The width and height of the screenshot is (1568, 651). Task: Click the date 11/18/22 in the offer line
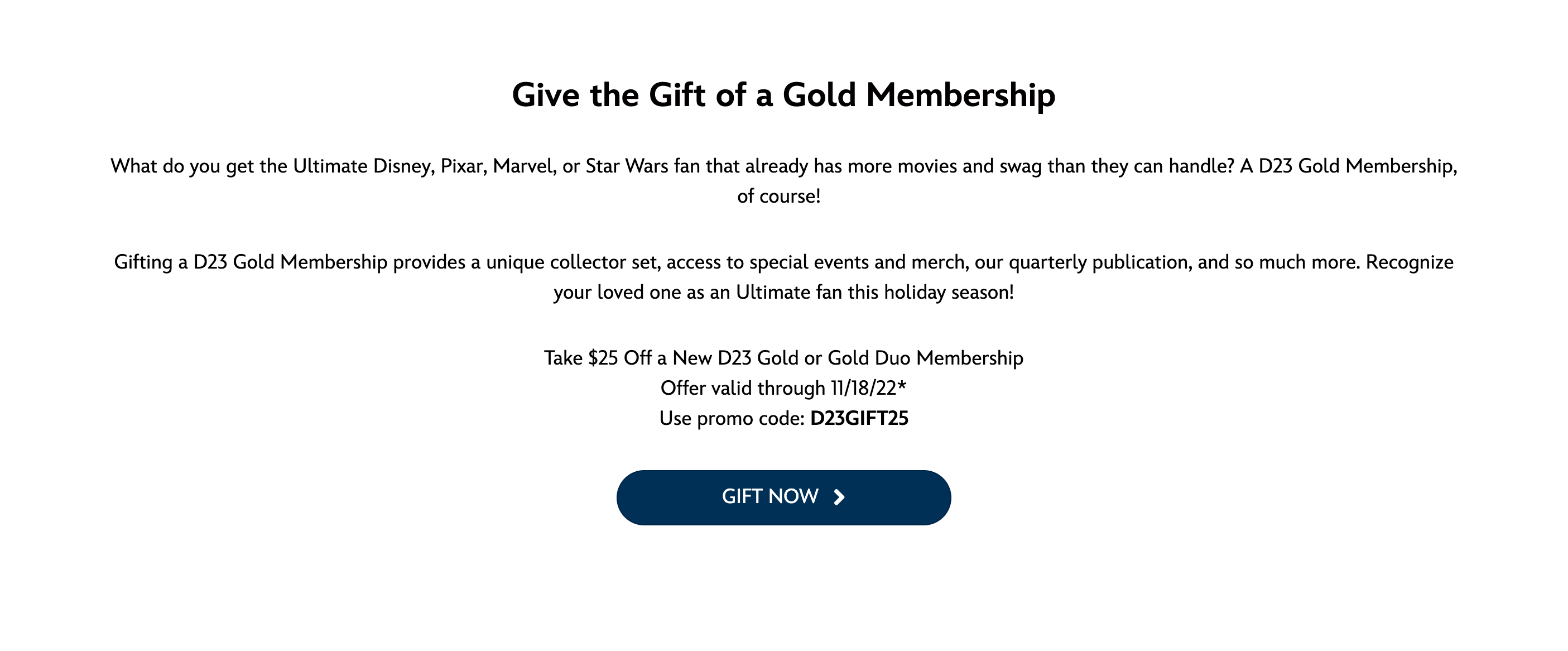(x=863, y=388)
